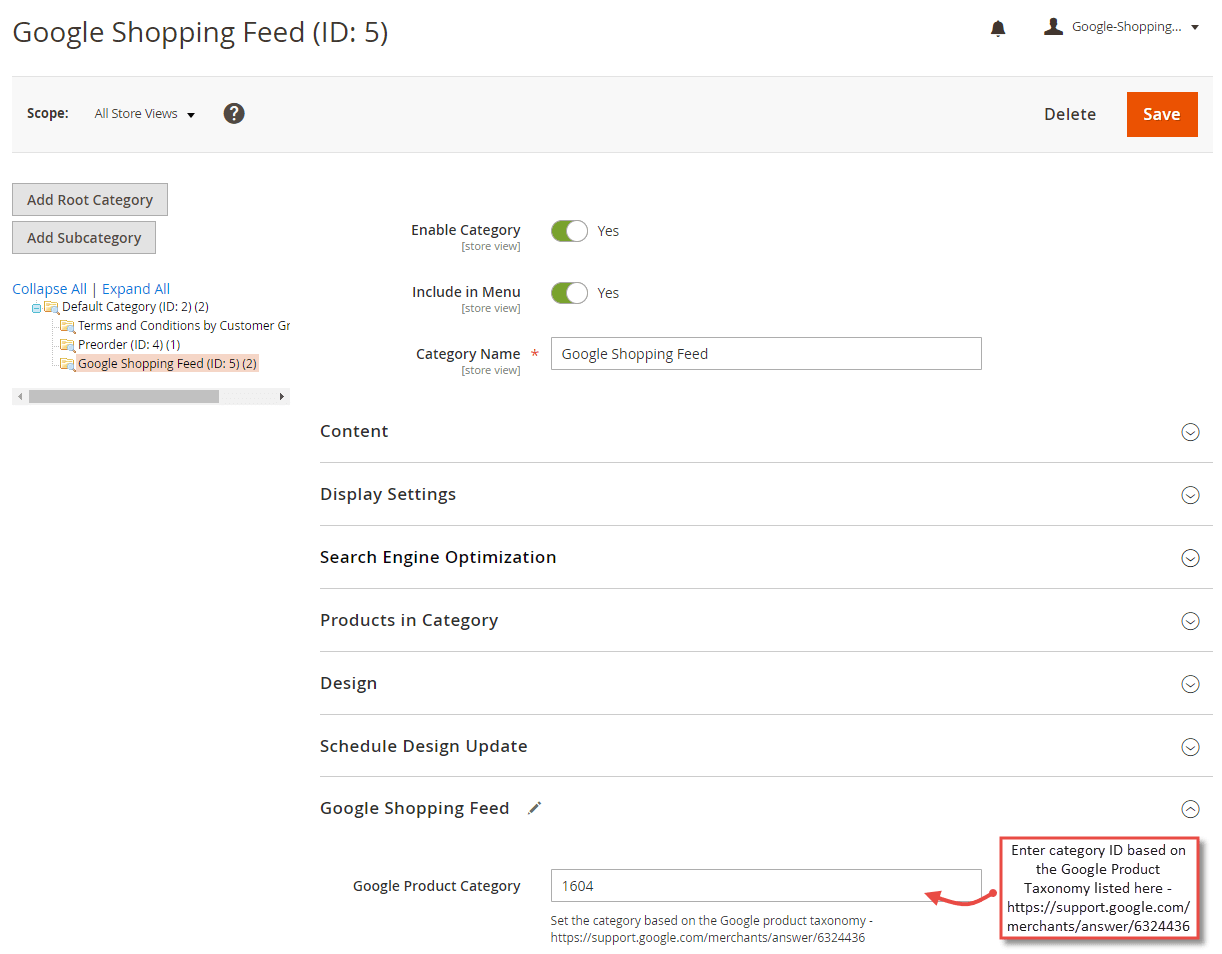Click the tree scrollbar left arrow
1222x954 pixels.
coord(19,397)
